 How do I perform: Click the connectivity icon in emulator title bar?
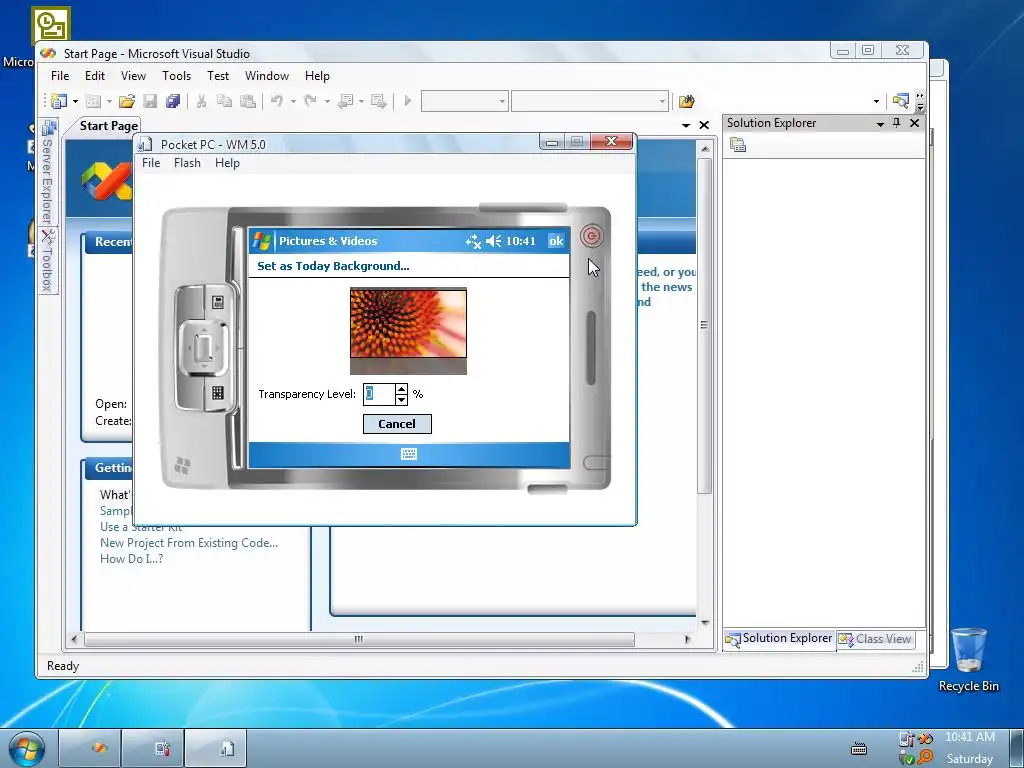473,242
